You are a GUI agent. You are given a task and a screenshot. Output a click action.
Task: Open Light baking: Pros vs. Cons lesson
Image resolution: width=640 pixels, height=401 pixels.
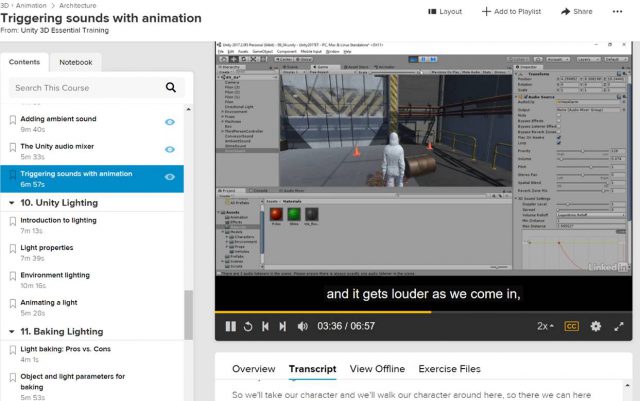point(66,349)
